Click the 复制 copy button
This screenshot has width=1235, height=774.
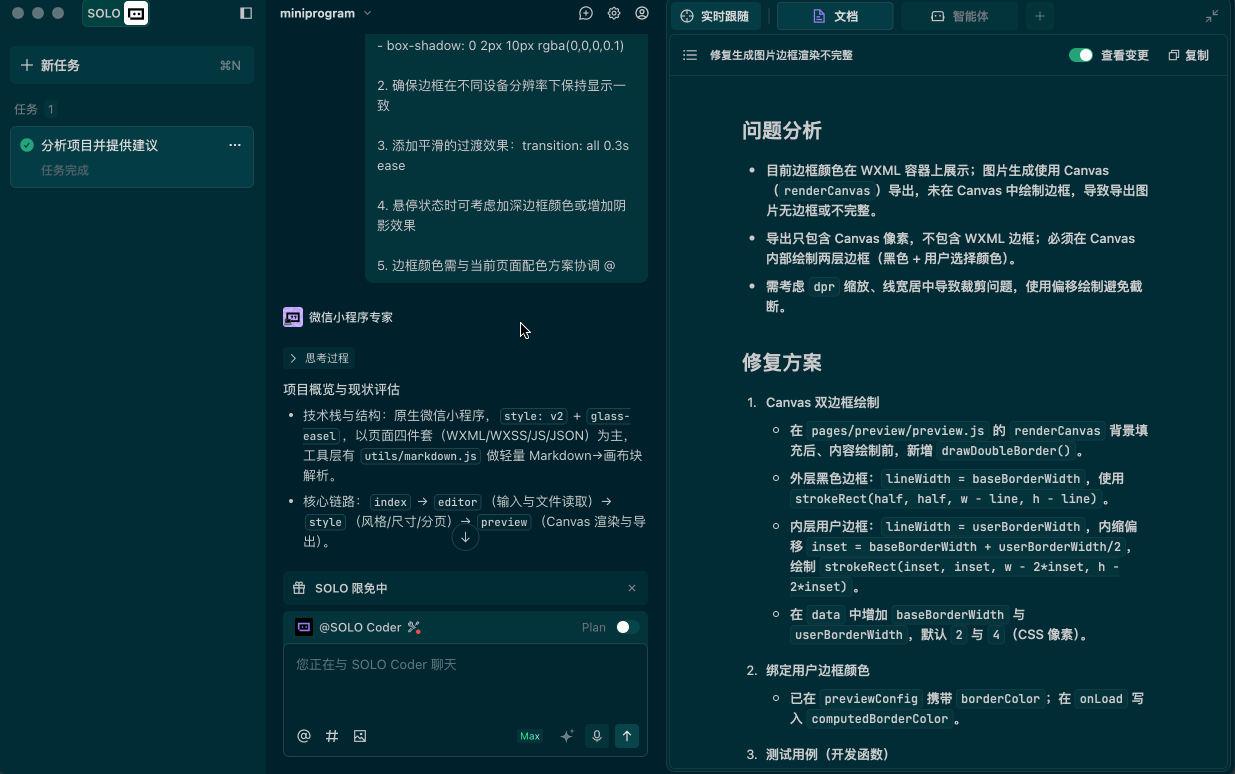tap(1188, 55)
